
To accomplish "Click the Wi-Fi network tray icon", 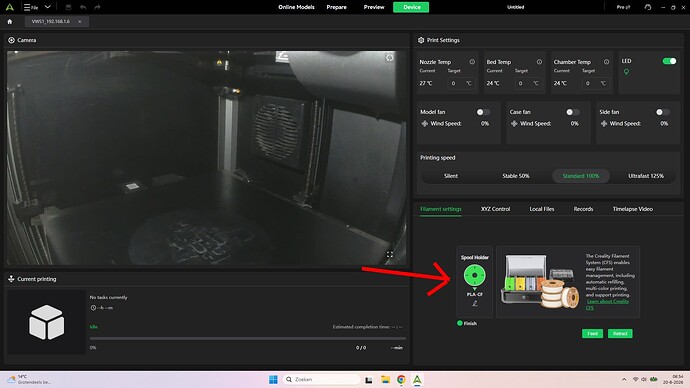I will [635, 379].
